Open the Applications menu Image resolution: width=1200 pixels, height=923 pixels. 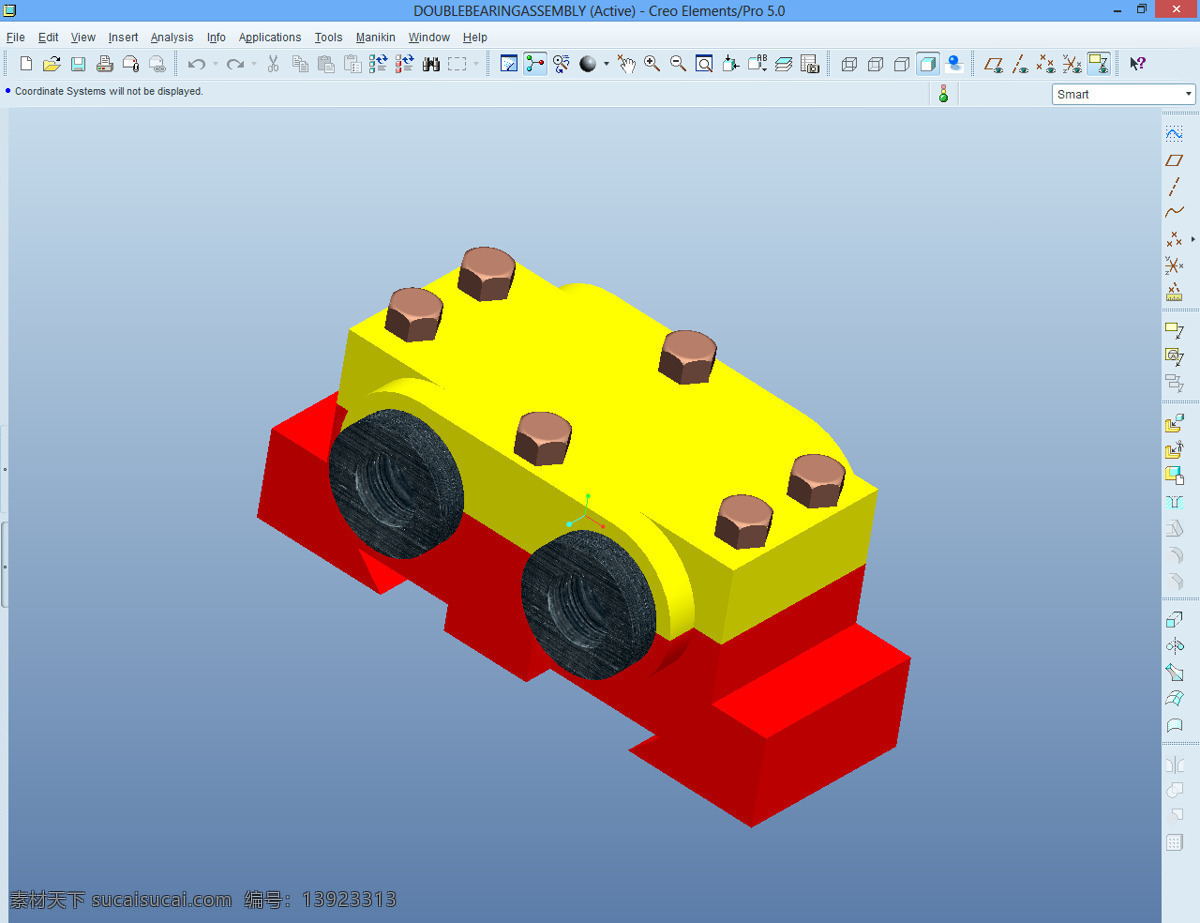point(270,37)
